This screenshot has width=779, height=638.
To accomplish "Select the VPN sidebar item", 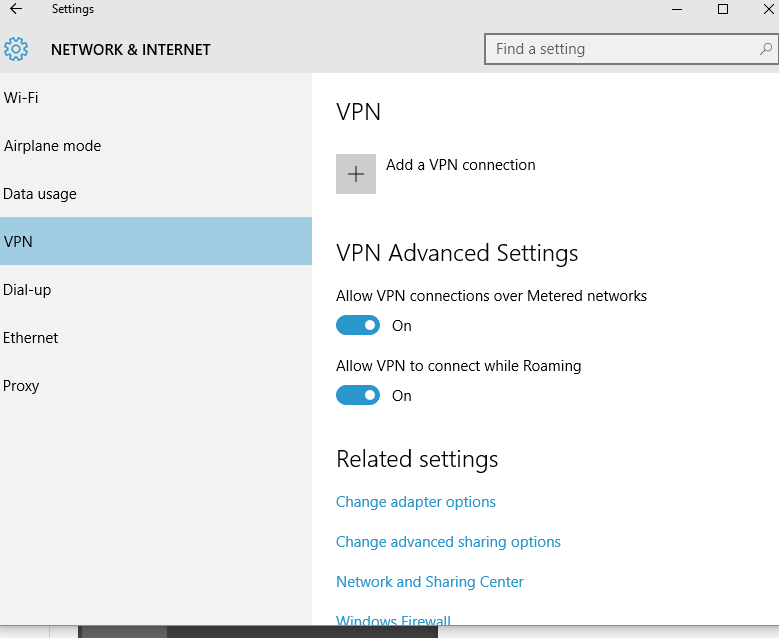I will tap(19, 242).
